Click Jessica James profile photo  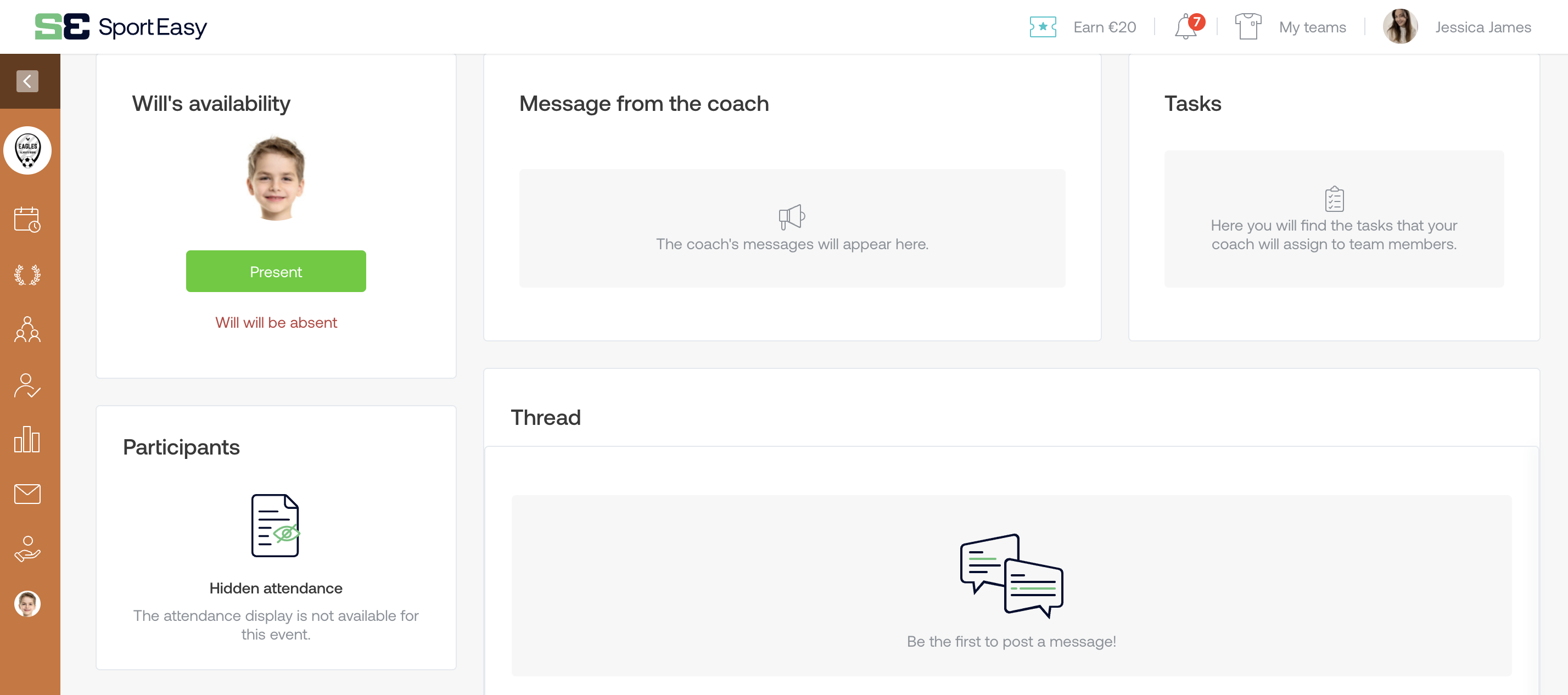pos(1400,27)
